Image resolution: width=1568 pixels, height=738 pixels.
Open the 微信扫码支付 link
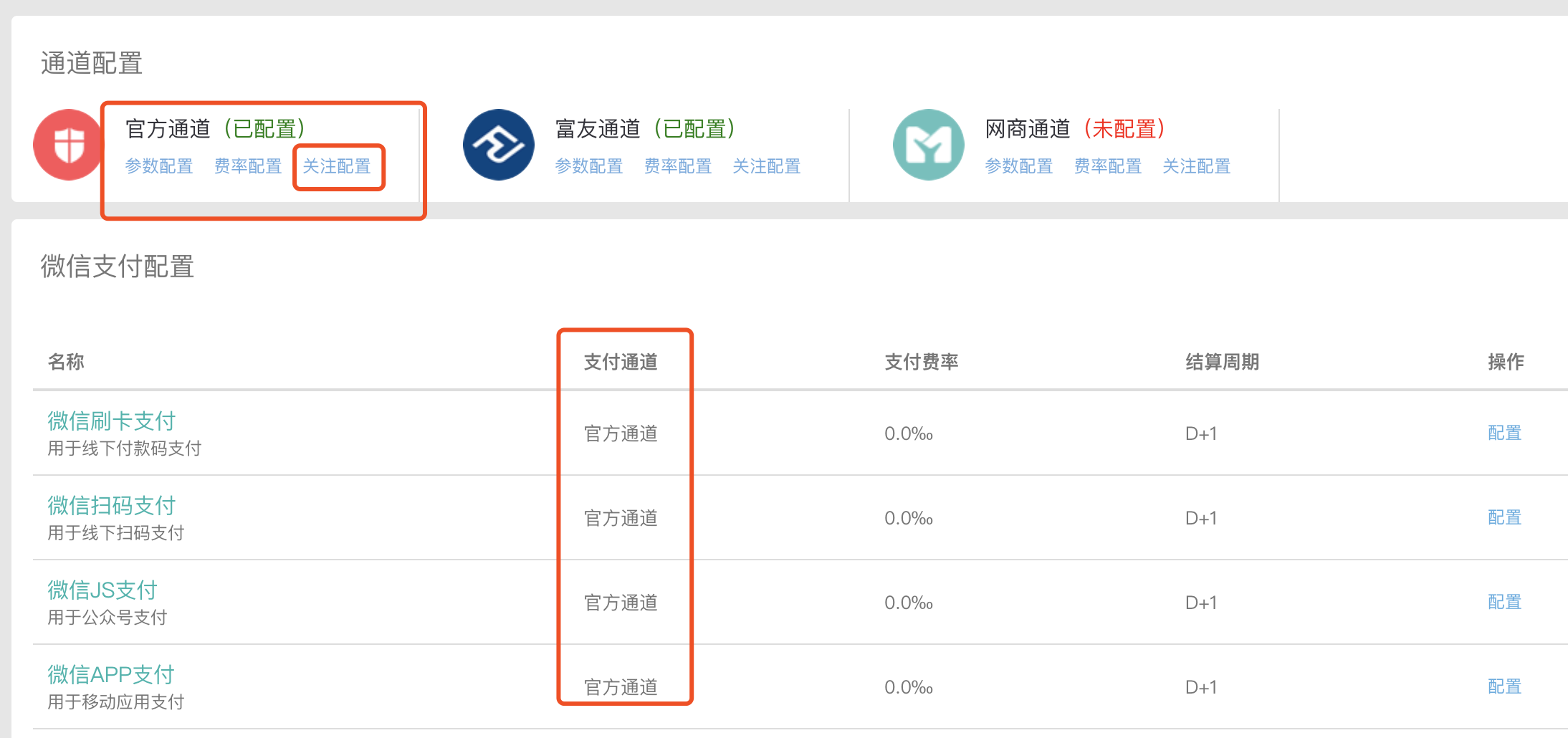[x=111, y=506]
